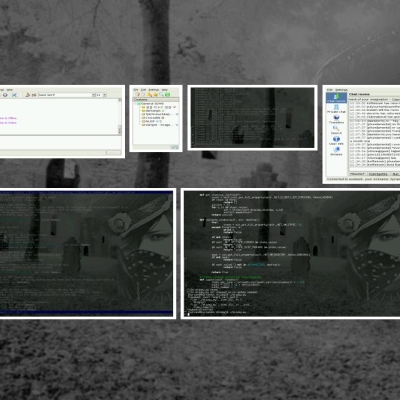
Task: Click the Send button in chat window
Action: [113, 153]
